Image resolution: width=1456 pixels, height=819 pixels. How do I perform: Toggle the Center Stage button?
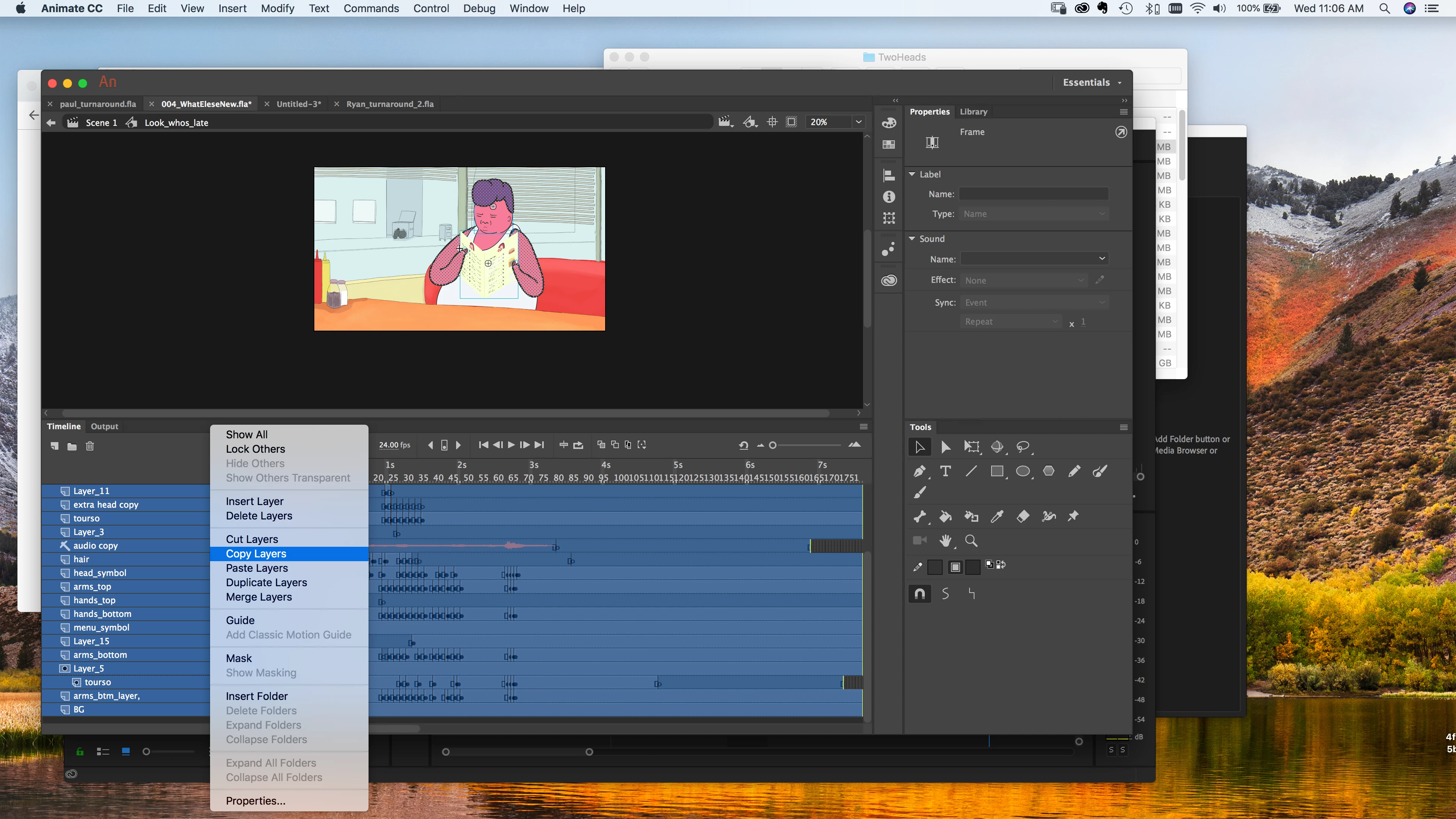(x=772, y=122)
